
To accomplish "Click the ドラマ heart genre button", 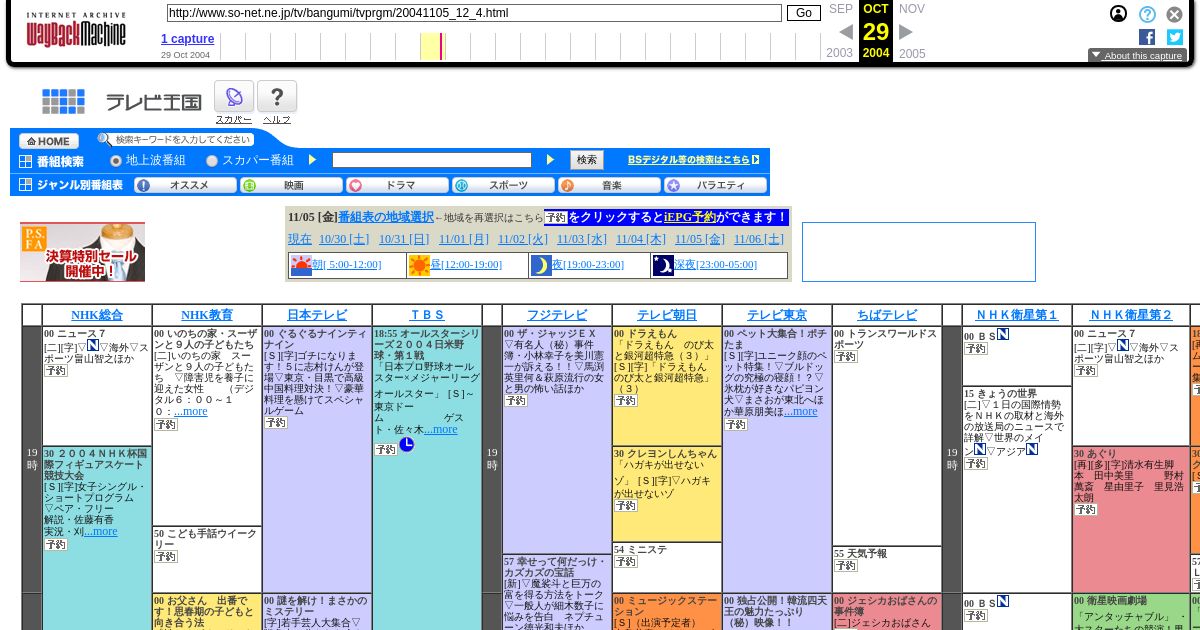I will point(398,185).
